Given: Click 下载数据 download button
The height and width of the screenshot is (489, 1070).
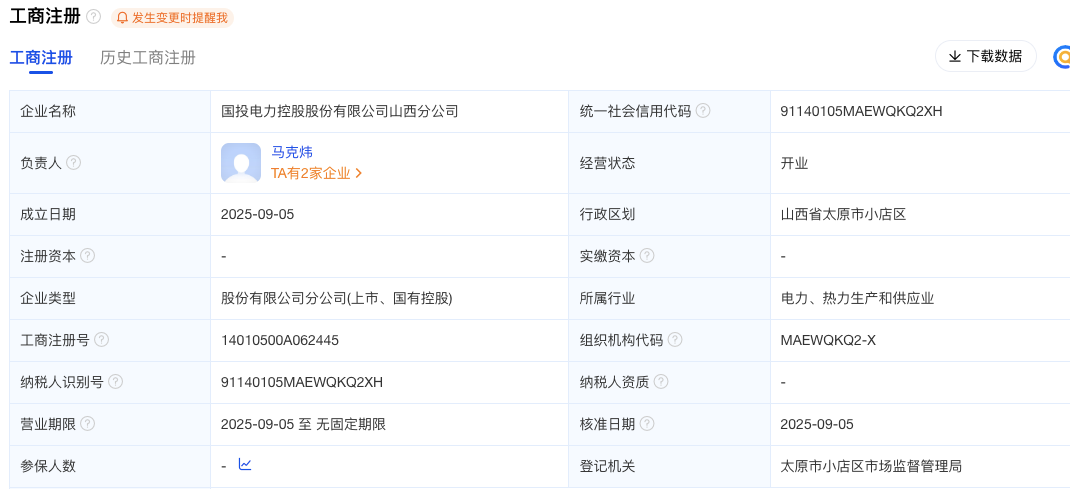Looking at the screenshot, I should (985, 56).
